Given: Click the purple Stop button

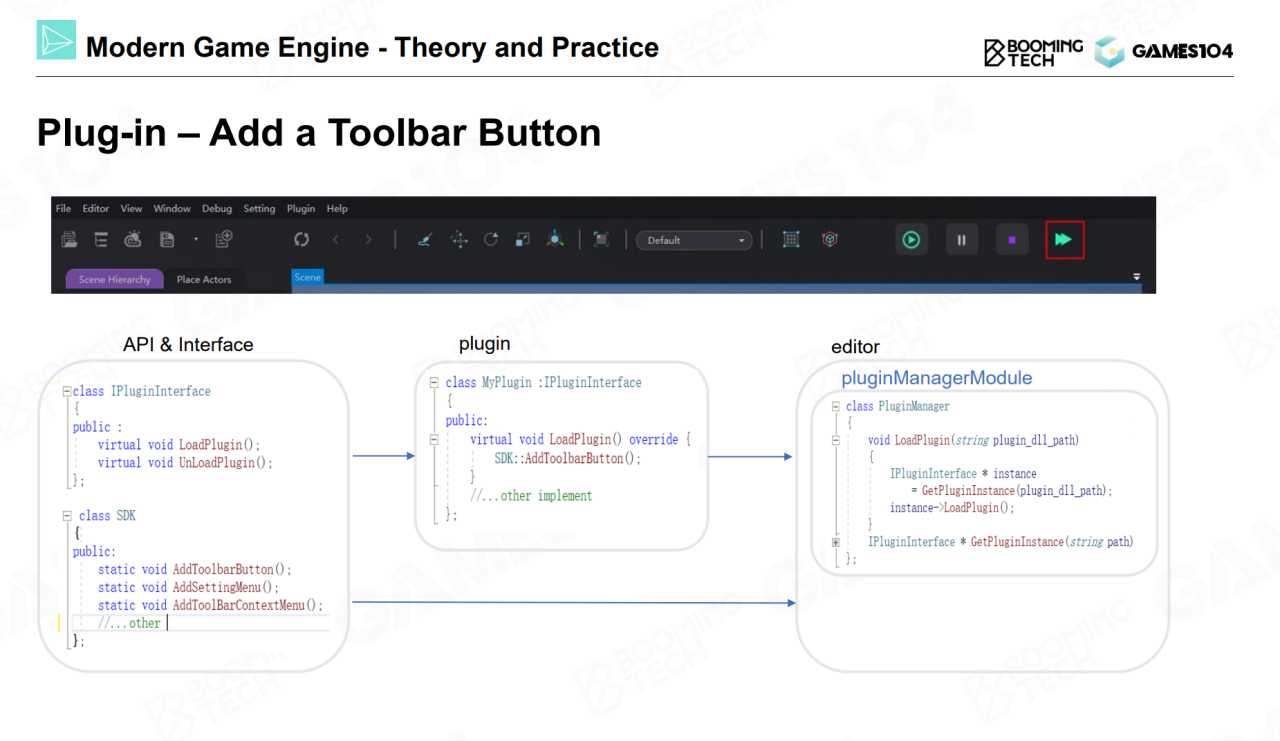Looking at the screenshot, I should [x=1012, y=240].
